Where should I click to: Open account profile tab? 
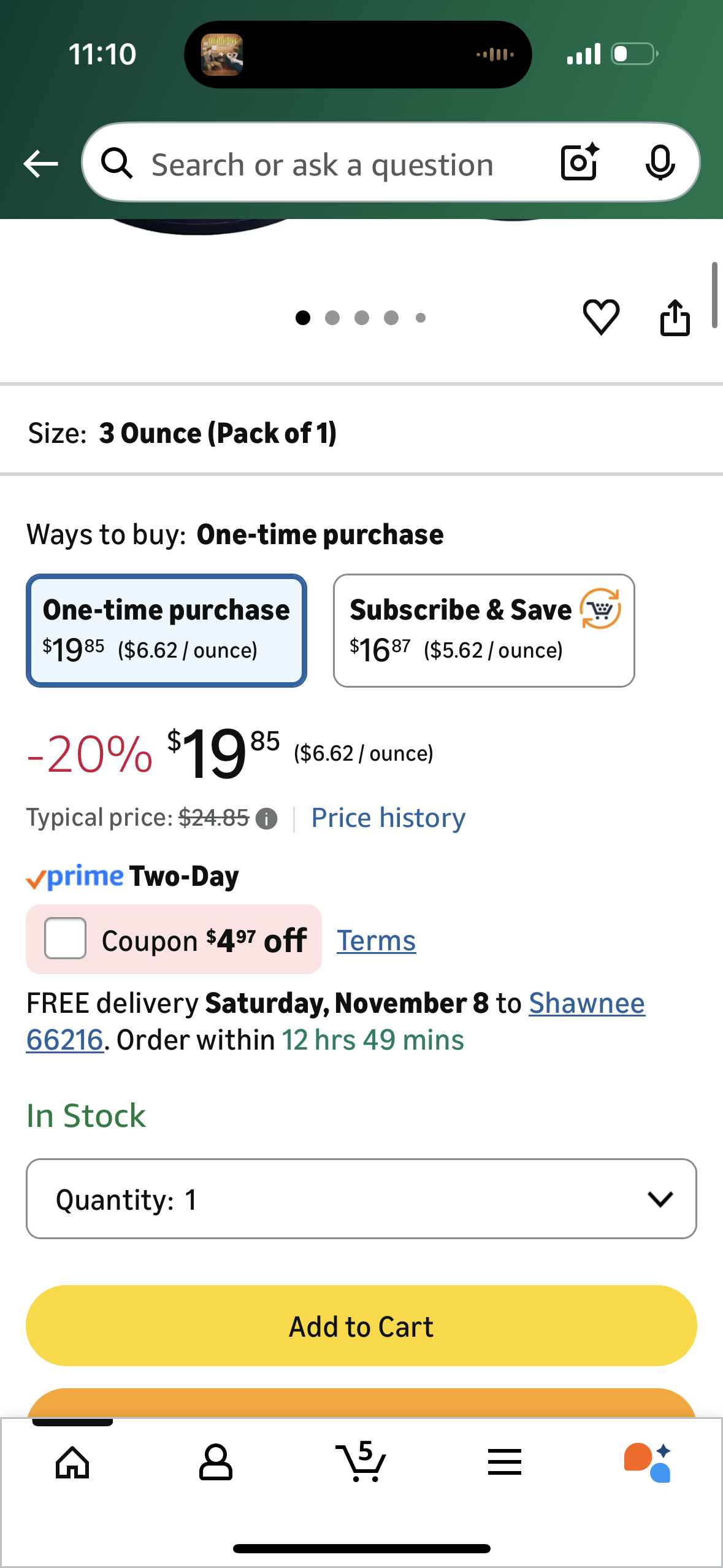(x=216, y=1462)
